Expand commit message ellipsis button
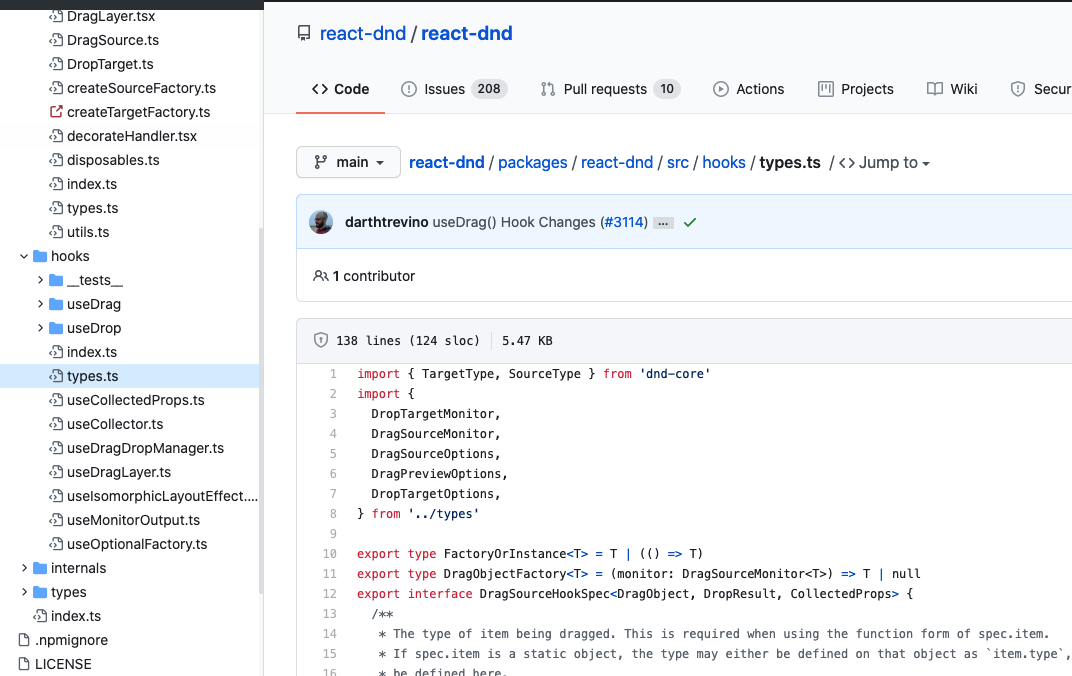1072x676 pixels. (663, 223)
